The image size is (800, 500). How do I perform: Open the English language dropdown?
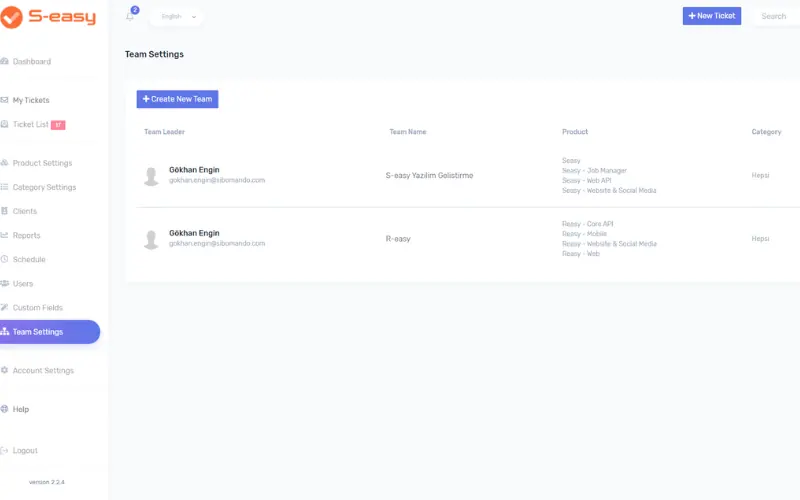(x=178, y=17)
